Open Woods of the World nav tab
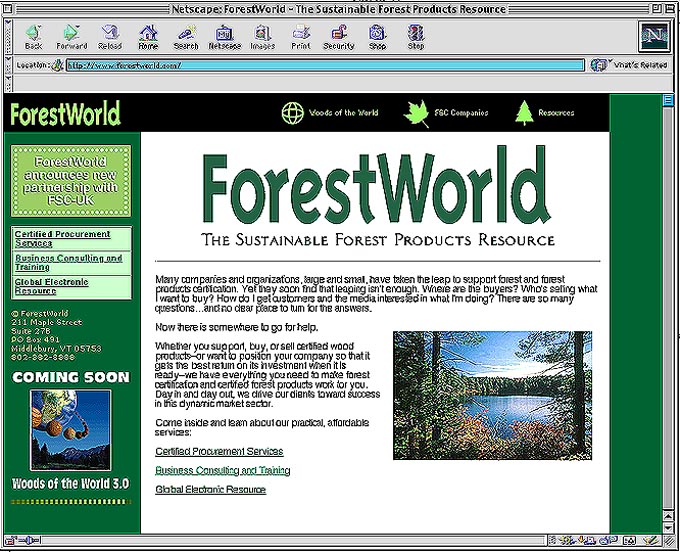The image size is (680, 552). pos(330,113)
